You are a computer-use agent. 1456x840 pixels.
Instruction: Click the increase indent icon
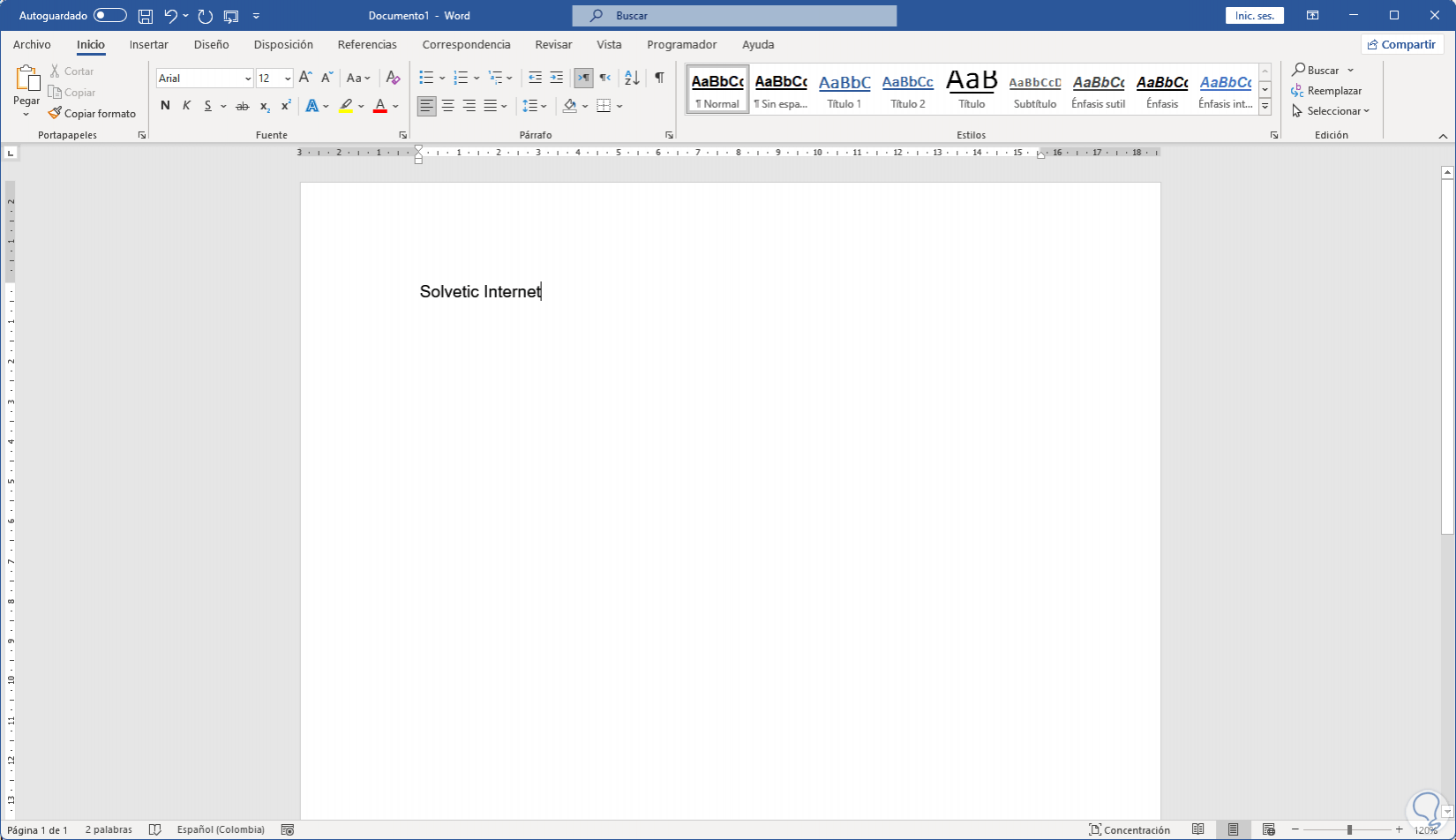[x=556, y=78]
